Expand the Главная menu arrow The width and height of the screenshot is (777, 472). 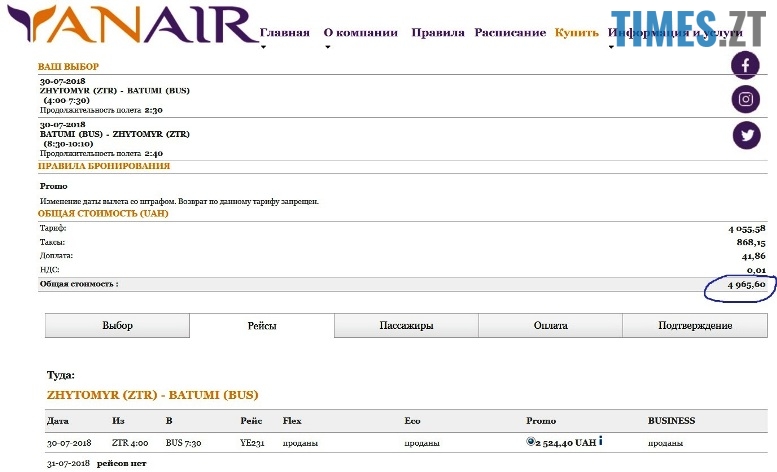[263, 46]
